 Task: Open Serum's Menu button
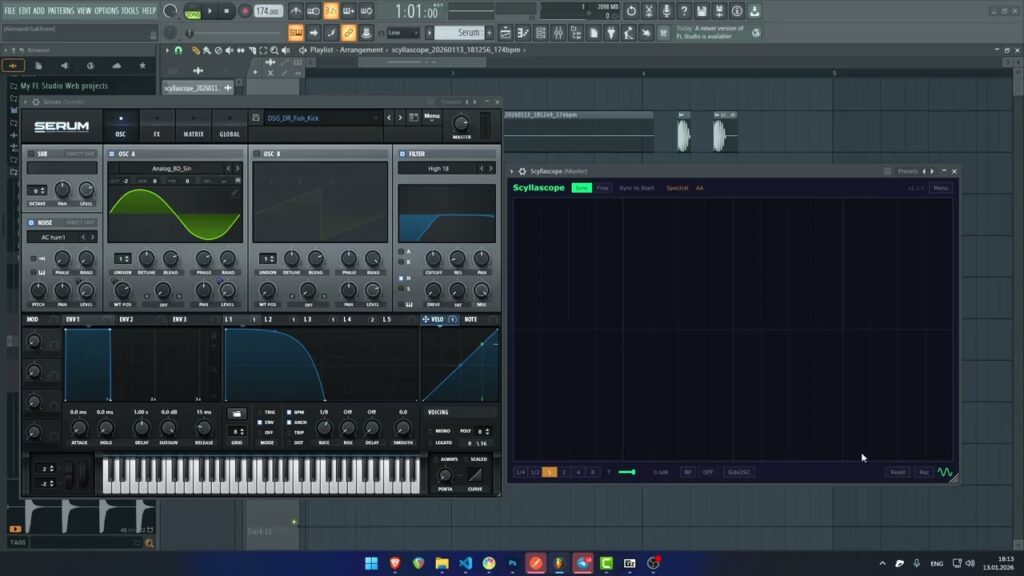tap(432, 116)
